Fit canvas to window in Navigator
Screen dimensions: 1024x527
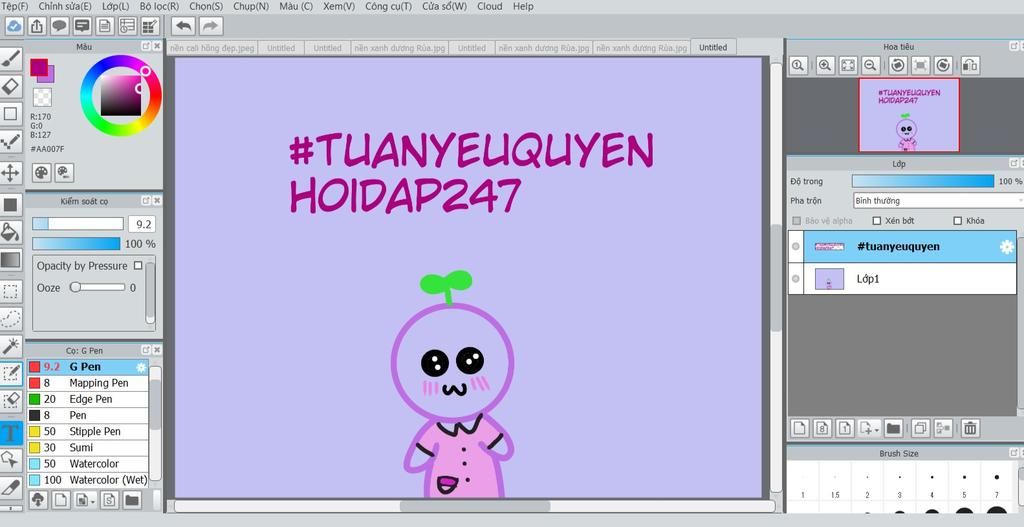pos(848,65)
